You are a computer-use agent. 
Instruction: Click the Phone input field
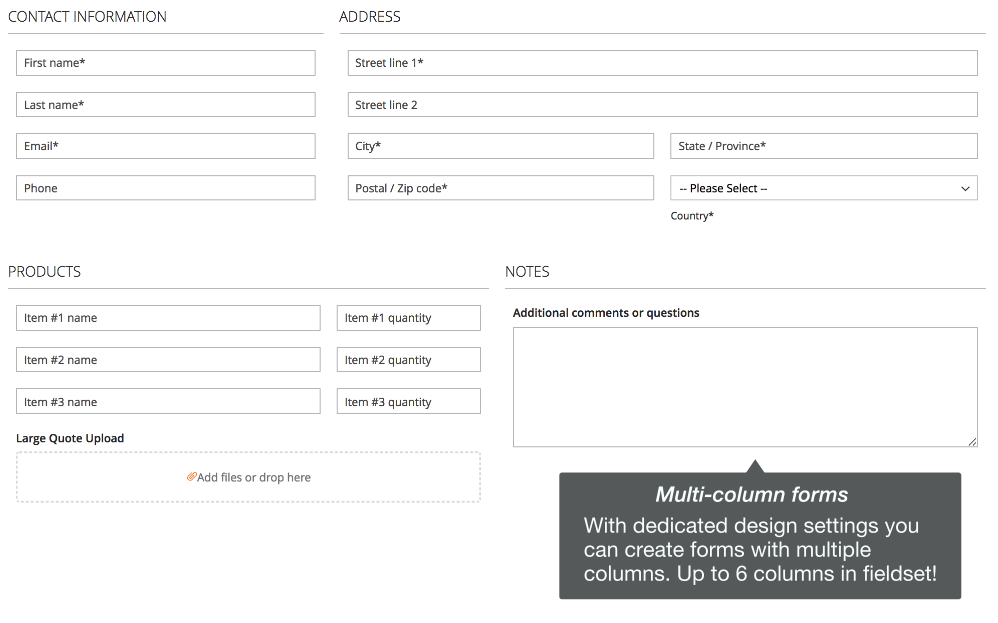165,188
